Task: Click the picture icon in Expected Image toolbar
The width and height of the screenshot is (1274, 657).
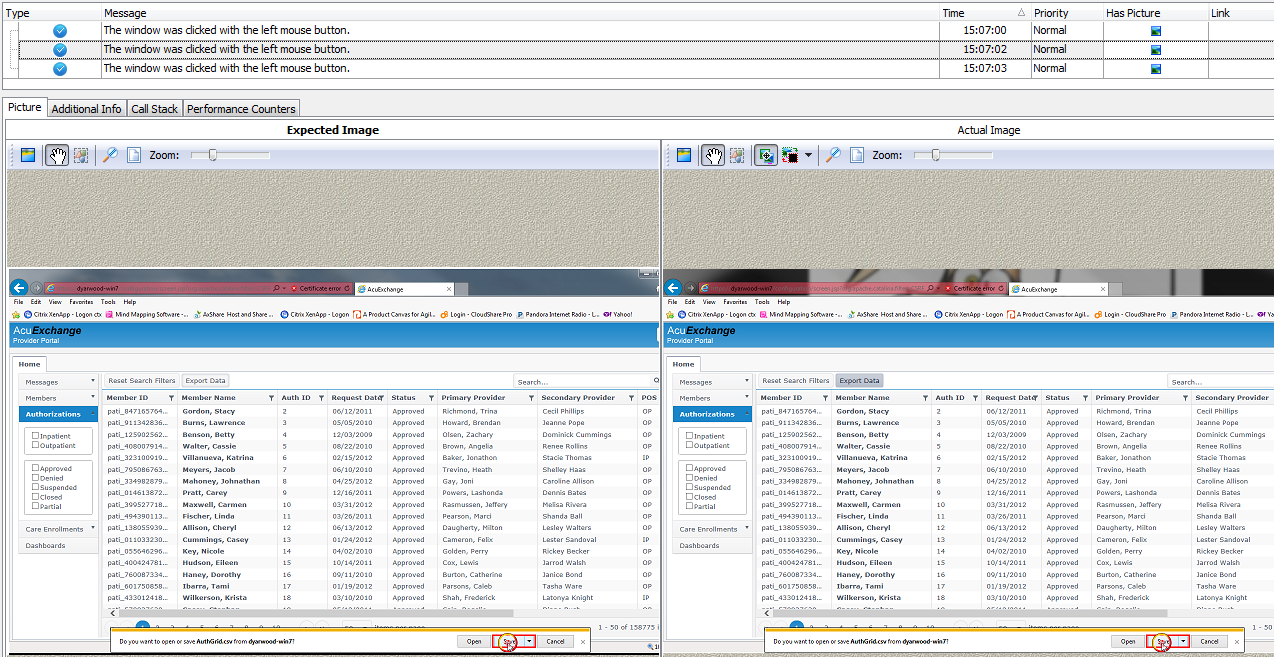Action: click(27, 155)
